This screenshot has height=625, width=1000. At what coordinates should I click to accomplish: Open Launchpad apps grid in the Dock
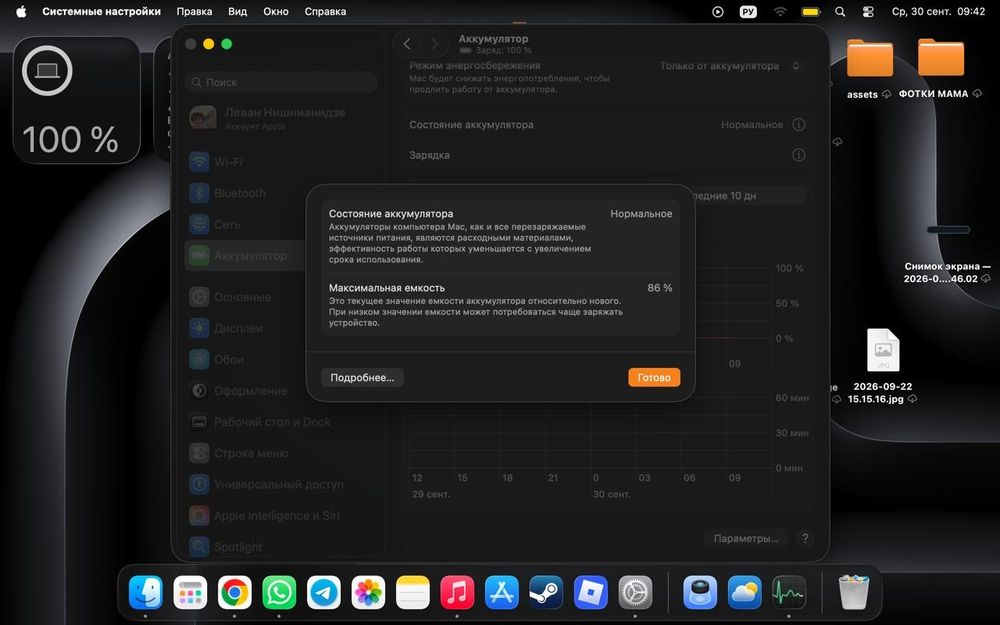190,592
